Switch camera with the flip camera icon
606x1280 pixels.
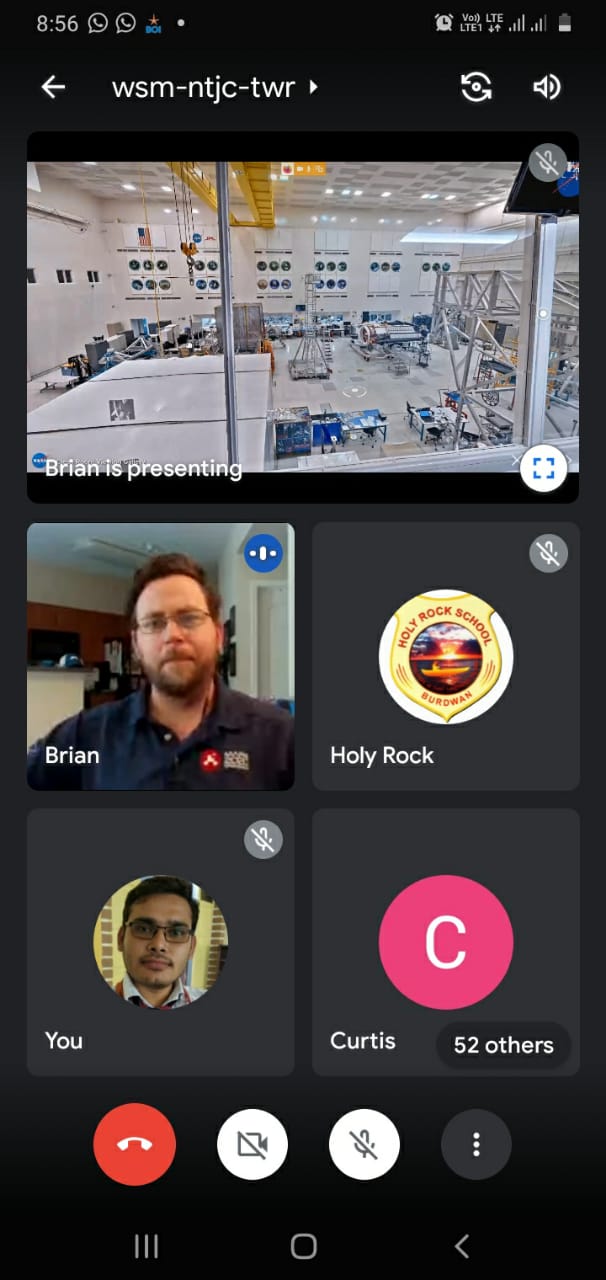476,88
